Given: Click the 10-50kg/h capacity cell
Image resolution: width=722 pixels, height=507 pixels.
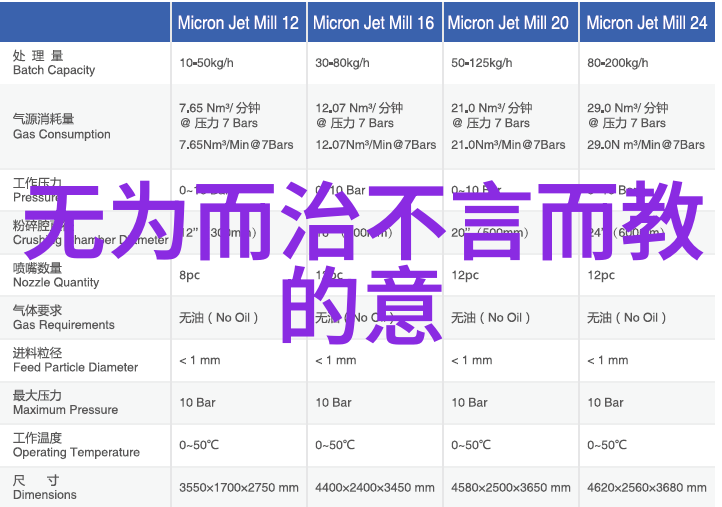Looking at the screenshot, I should (206, 63).
